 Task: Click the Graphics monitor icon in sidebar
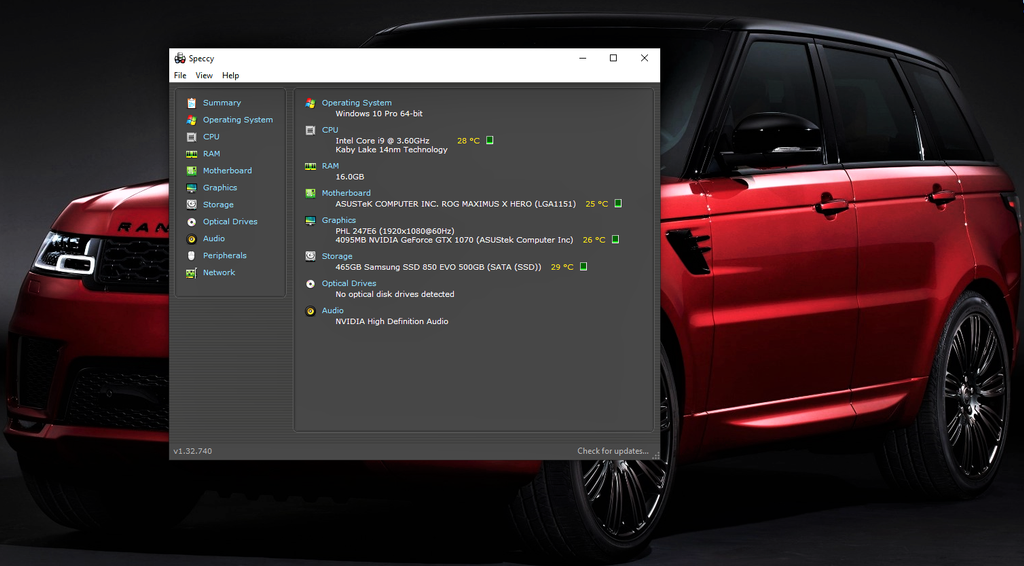[x=191, y=188]
